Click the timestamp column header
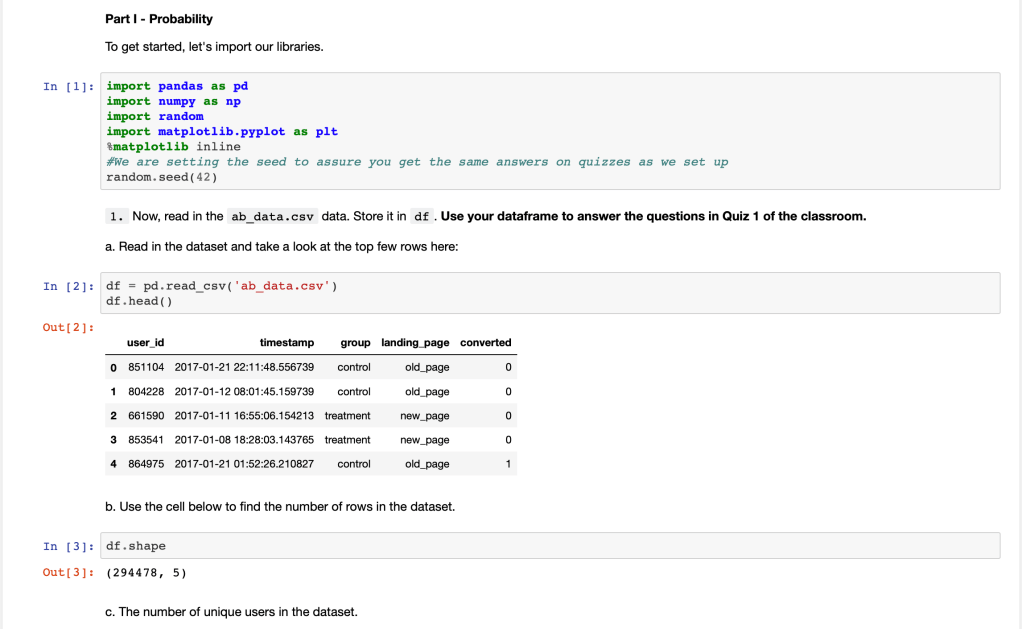The height and width of the screenshot is (629, 1022). pos(286,343)
